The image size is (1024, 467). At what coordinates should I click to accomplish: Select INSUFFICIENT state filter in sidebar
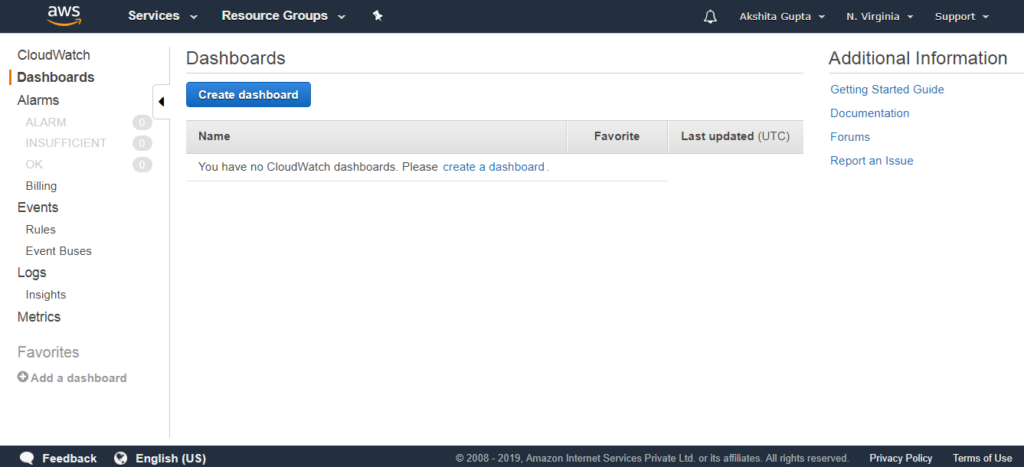coord(66,143)
